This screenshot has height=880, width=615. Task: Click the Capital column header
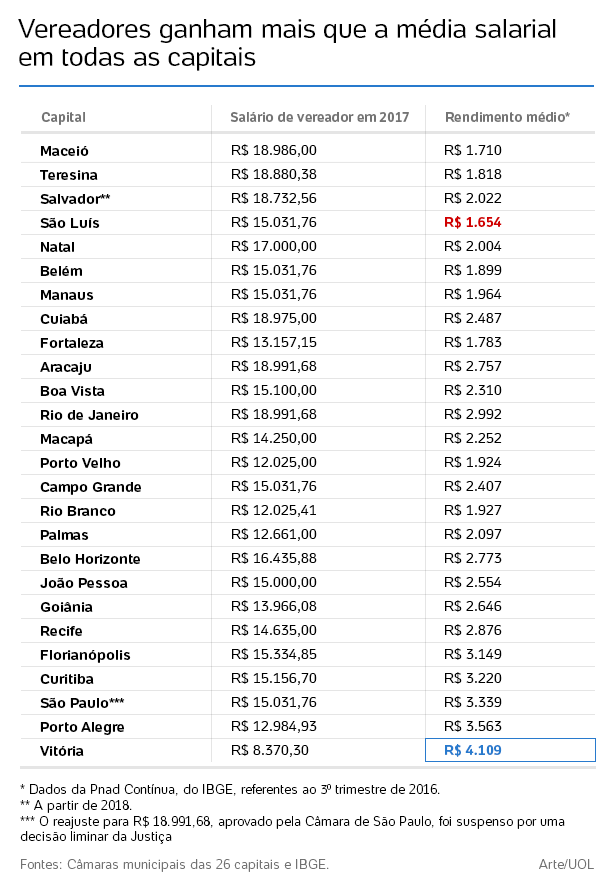click(x=63, y=118)
